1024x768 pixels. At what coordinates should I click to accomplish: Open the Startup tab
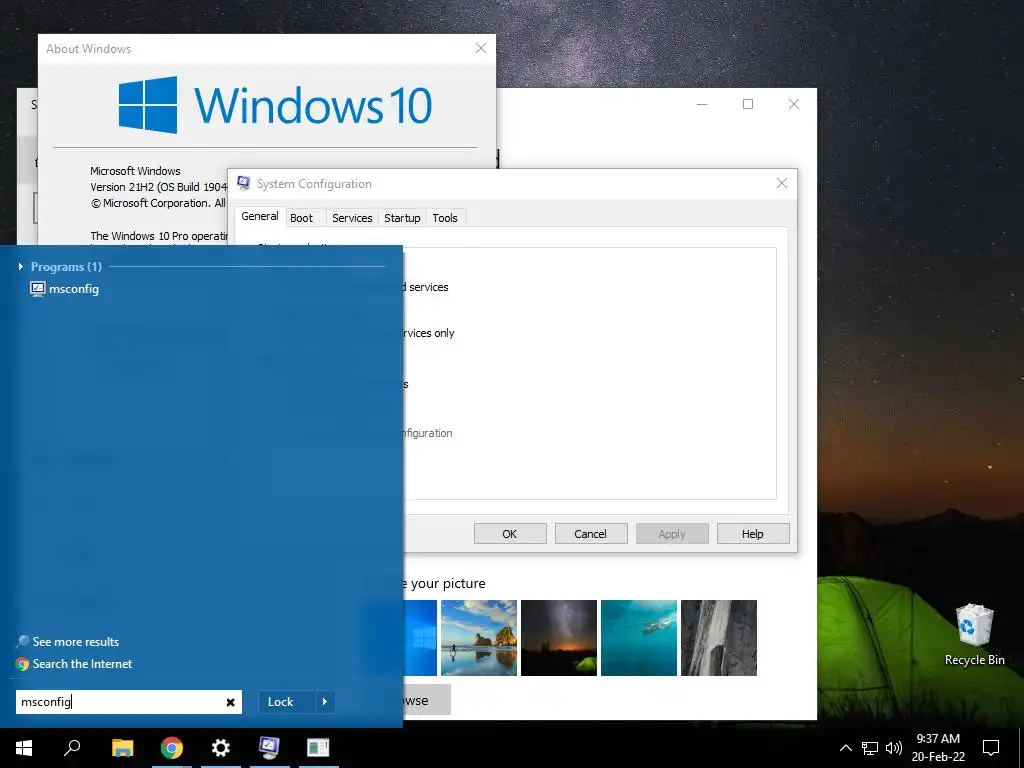click(x=402, y=218)
